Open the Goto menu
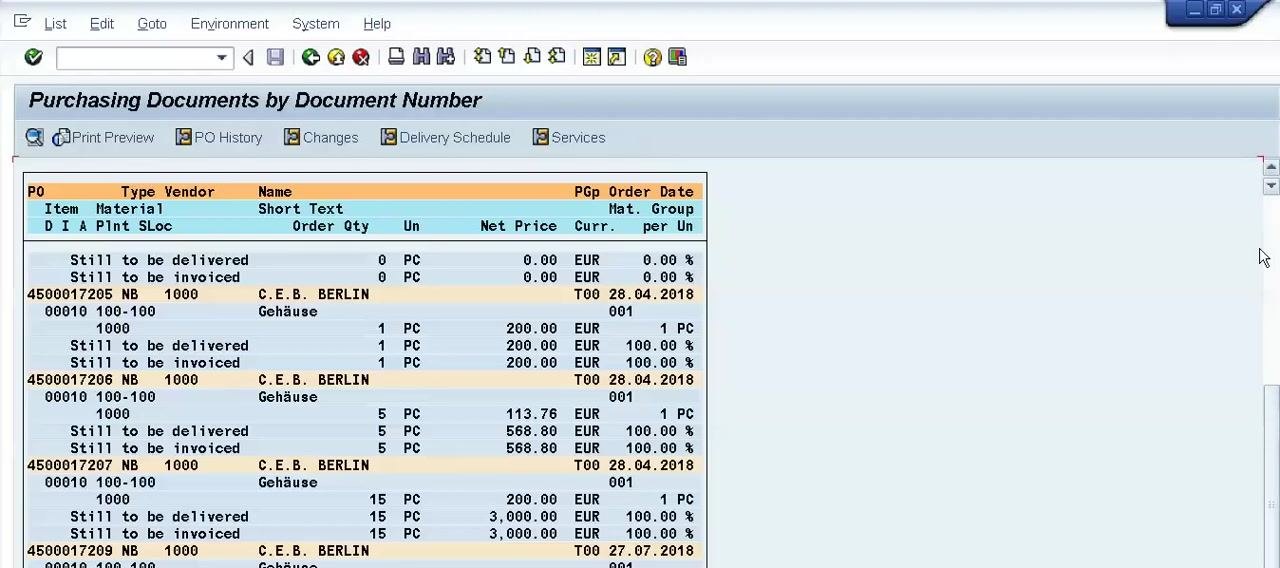 tap(152, 23)
